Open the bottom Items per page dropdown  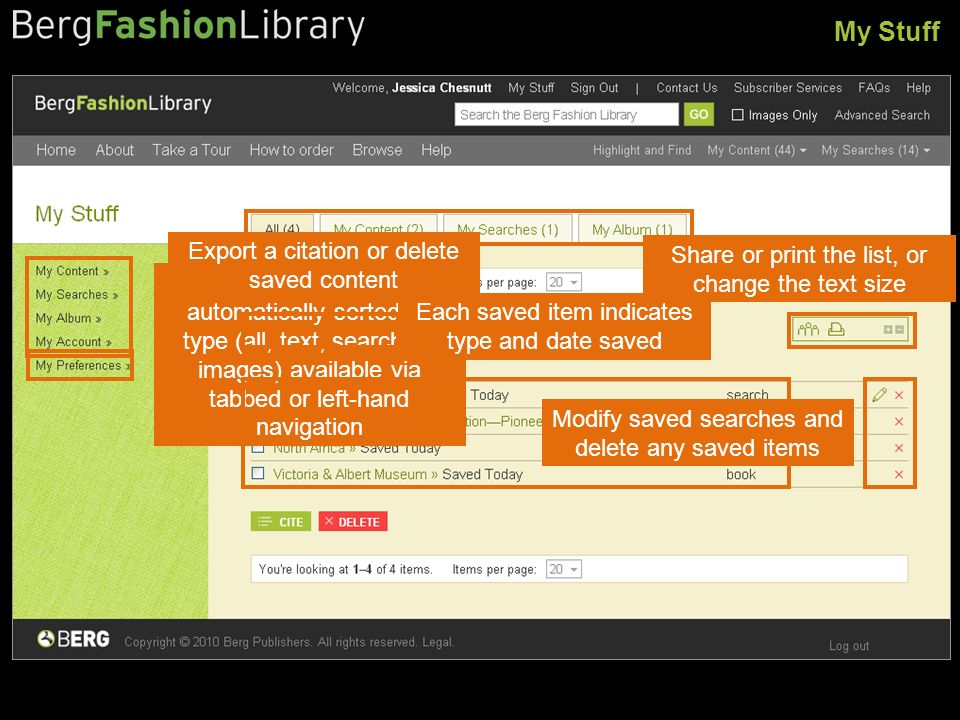pos(563,569)
